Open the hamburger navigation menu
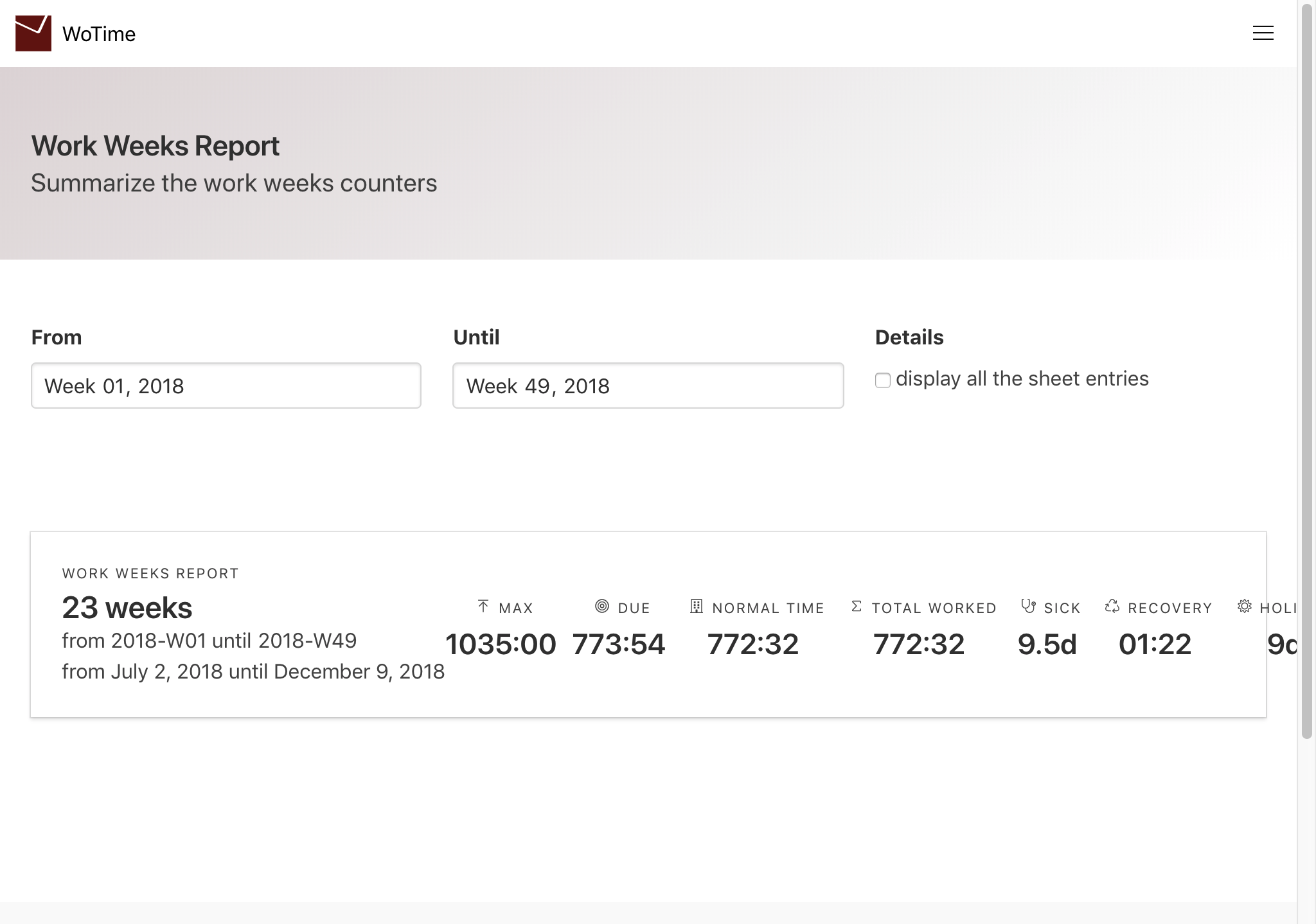1316x924 pixels. [x=1263, y=33]
